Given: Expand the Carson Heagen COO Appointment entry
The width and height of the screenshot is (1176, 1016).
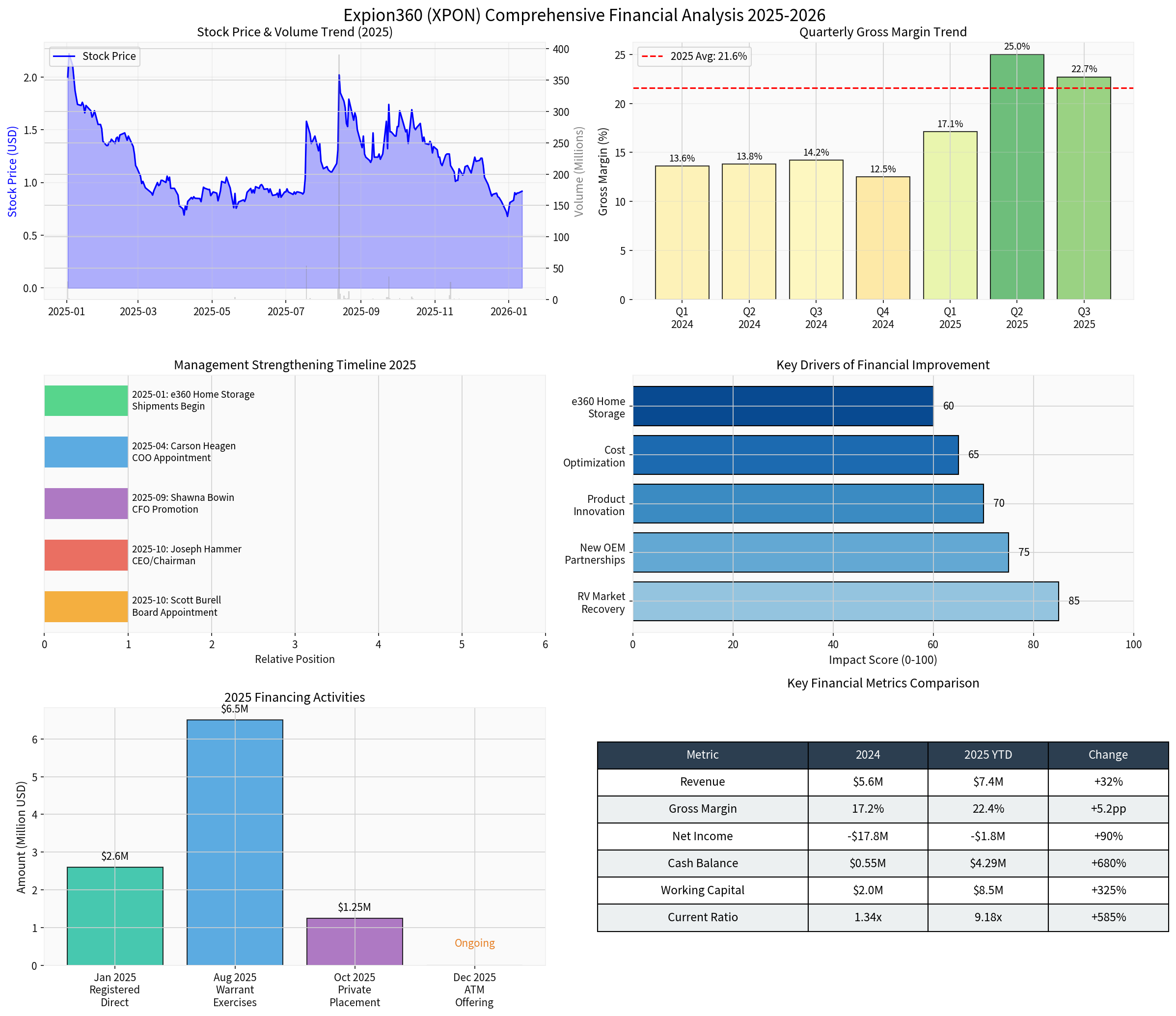Looking at the screenshot, I should coord(86,452).
